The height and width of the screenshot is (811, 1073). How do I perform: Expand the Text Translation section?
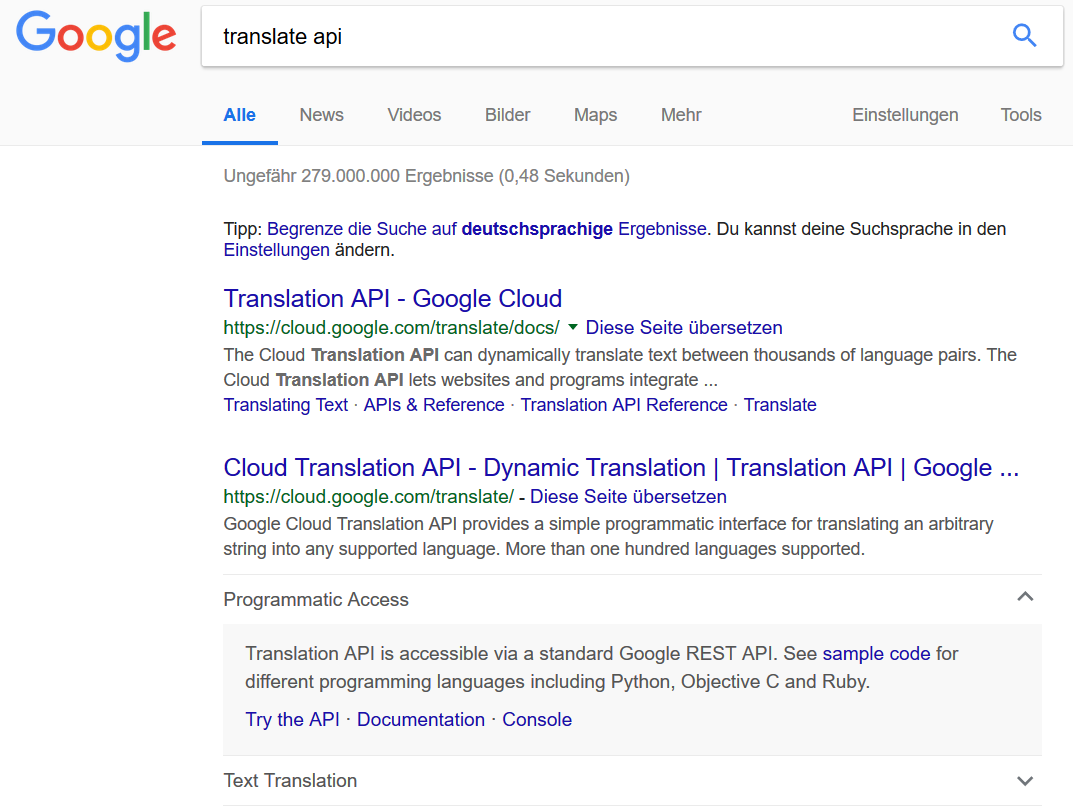(1024, 780)
